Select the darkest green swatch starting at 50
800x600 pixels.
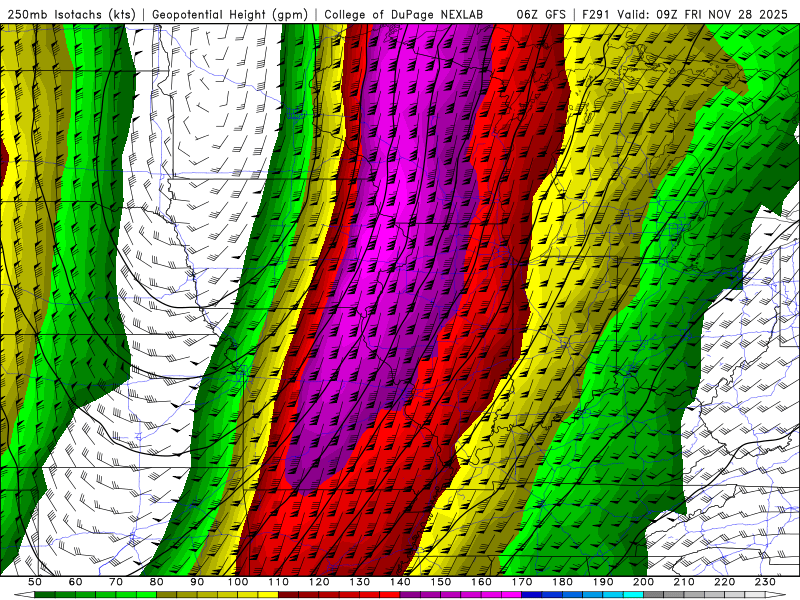pyautogui.click(x=44, y=595)
